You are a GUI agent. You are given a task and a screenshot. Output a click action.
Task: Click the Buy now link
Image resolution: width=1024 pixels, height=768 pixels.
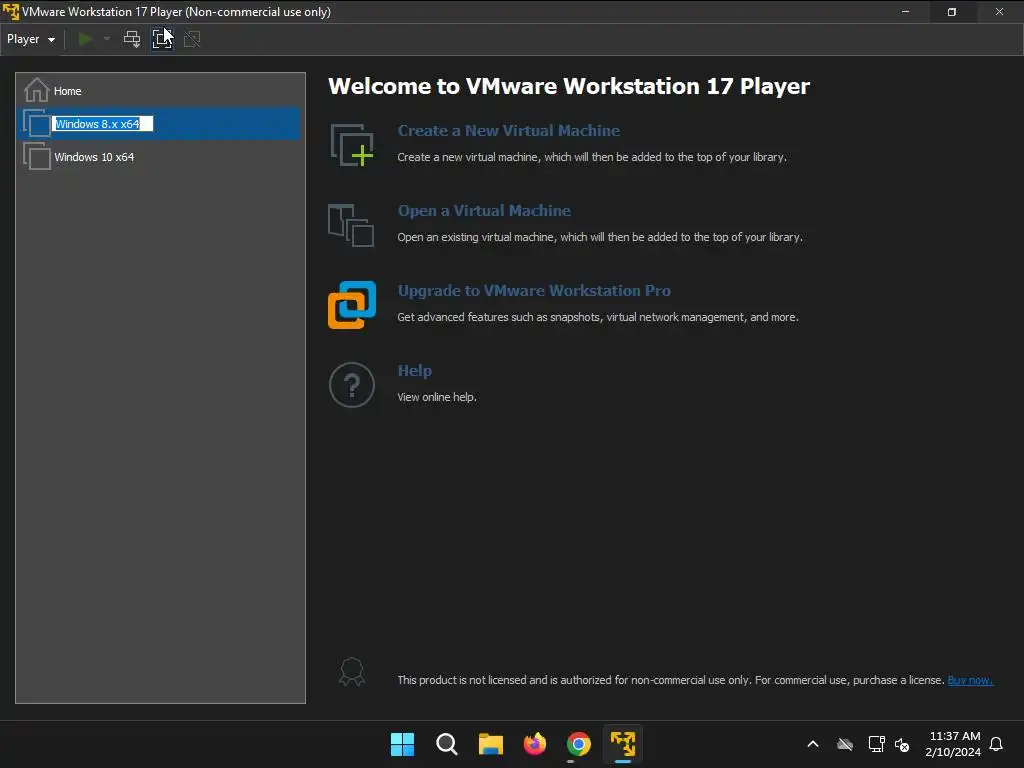pyautogui.click(x=970, y=680)
